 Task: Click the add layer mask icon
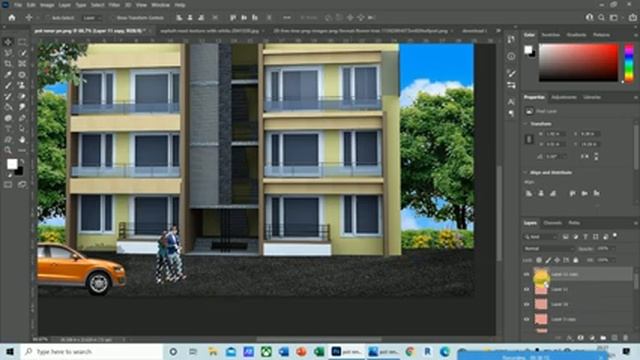580,338
